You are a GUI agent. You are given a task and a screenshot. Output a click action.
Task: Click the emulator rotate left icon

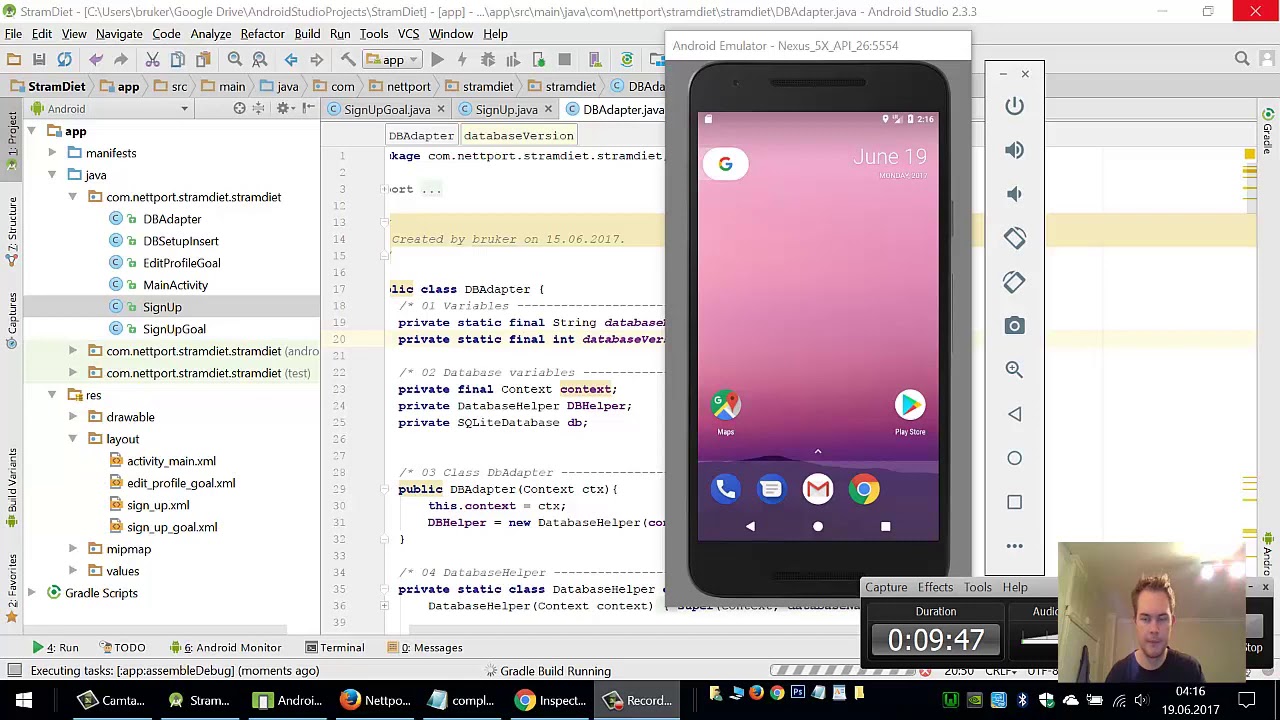1014,238
